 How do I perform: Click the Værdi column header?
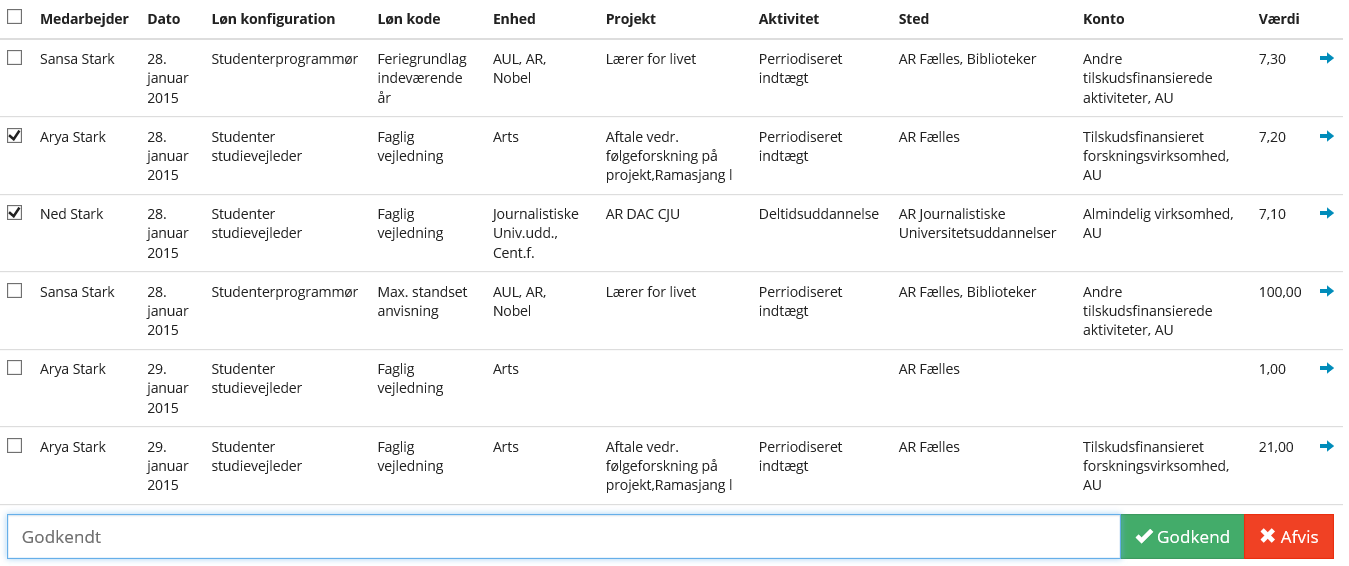[1277, 19]
